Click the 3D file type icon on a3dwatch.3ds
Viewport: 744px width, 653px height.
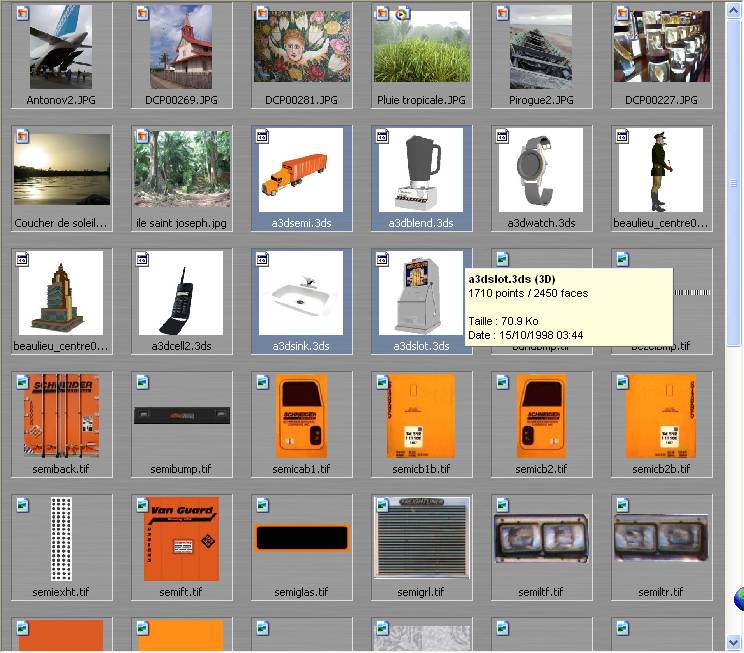[x=502, y=136]
